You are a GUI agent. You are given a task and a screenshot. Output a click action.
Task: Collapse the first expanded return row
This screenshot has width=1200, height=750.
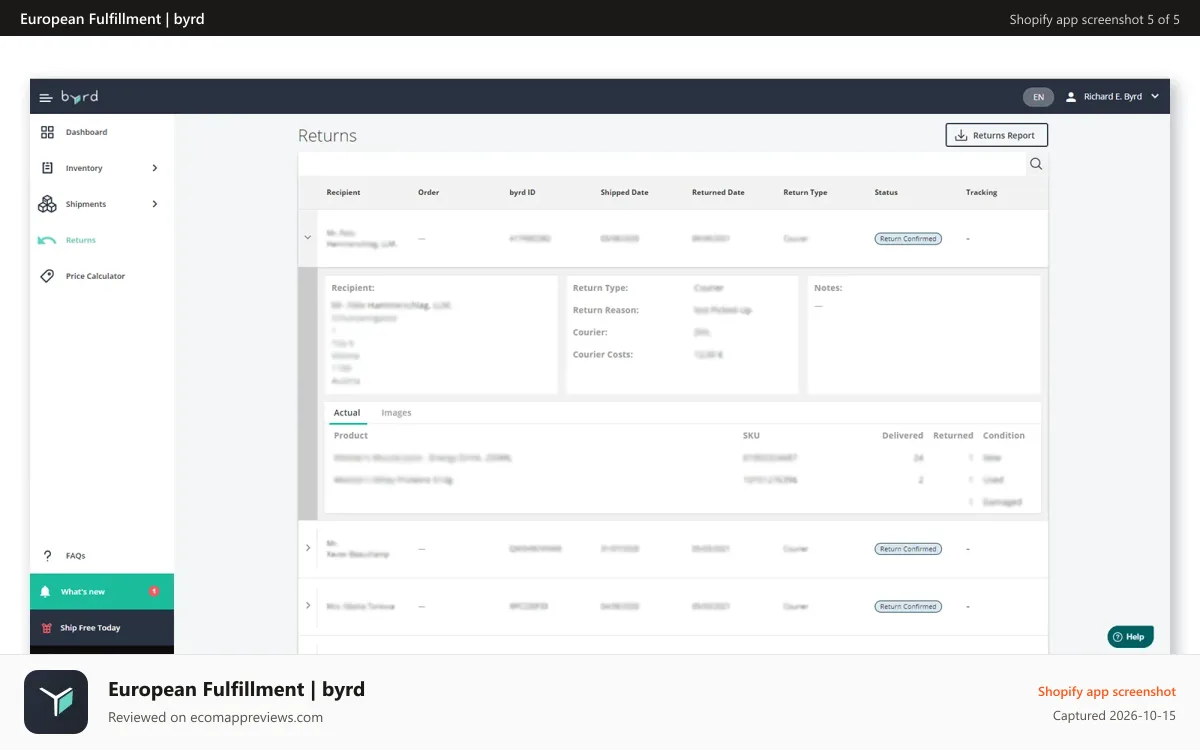coord(308,238)
